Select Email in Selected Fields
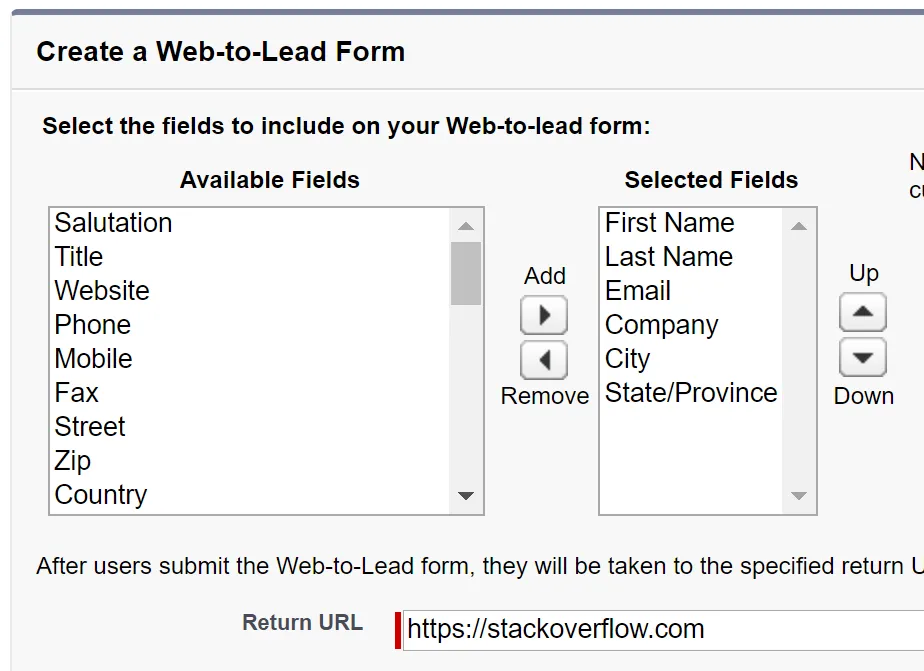The height and width of the screenshot is (671, 924). click(x=638, y=291)
